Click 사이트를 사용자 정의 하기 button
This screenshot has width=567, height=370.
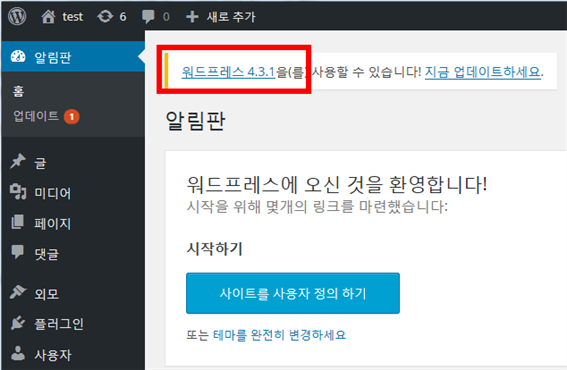click(x=293, y=293)
